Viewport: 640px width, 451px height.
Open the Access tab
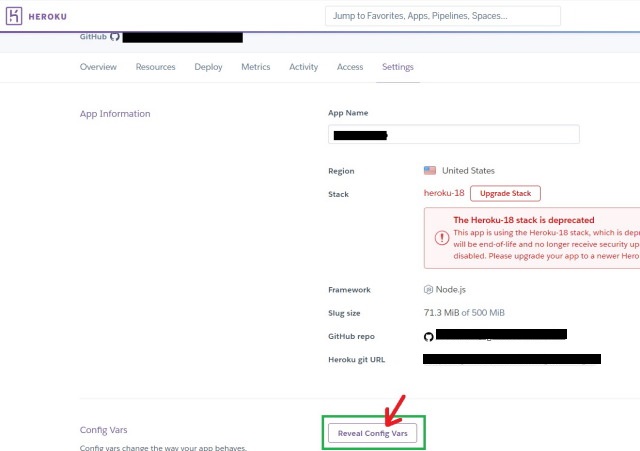[x=350, y=67]
